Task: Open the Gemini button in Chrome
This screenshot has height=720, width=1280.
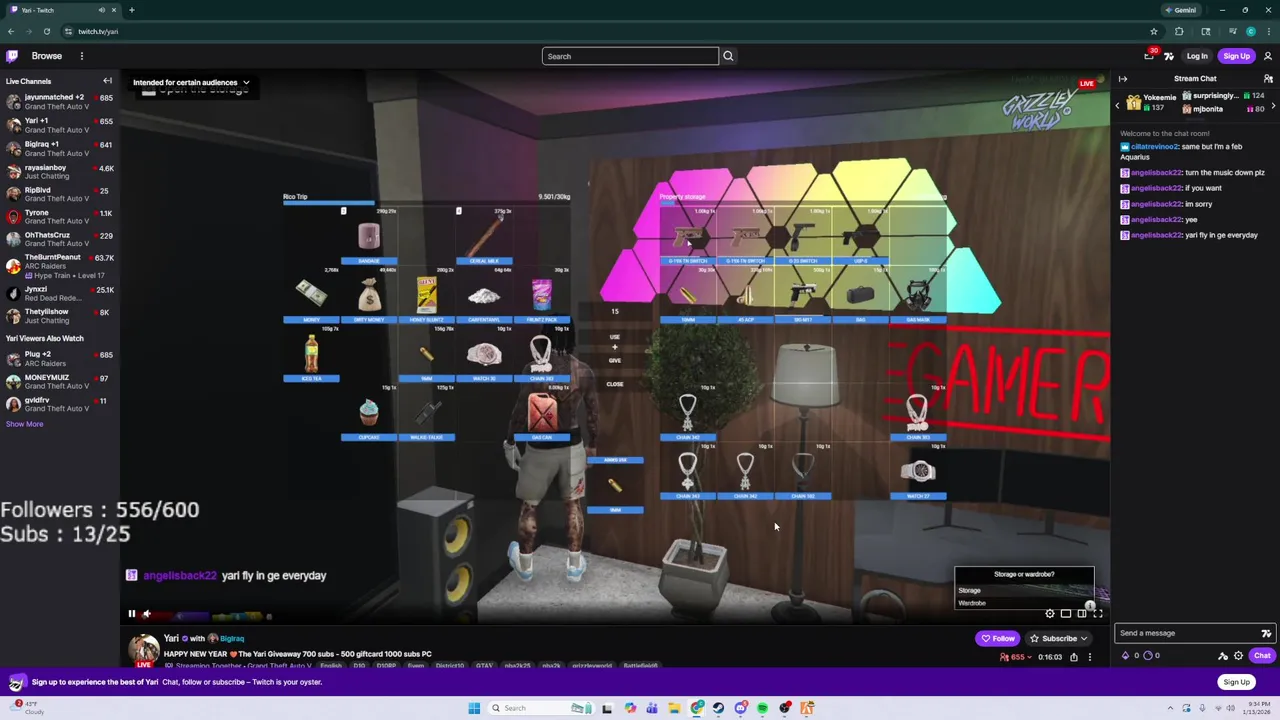Action: point(1180,10)
